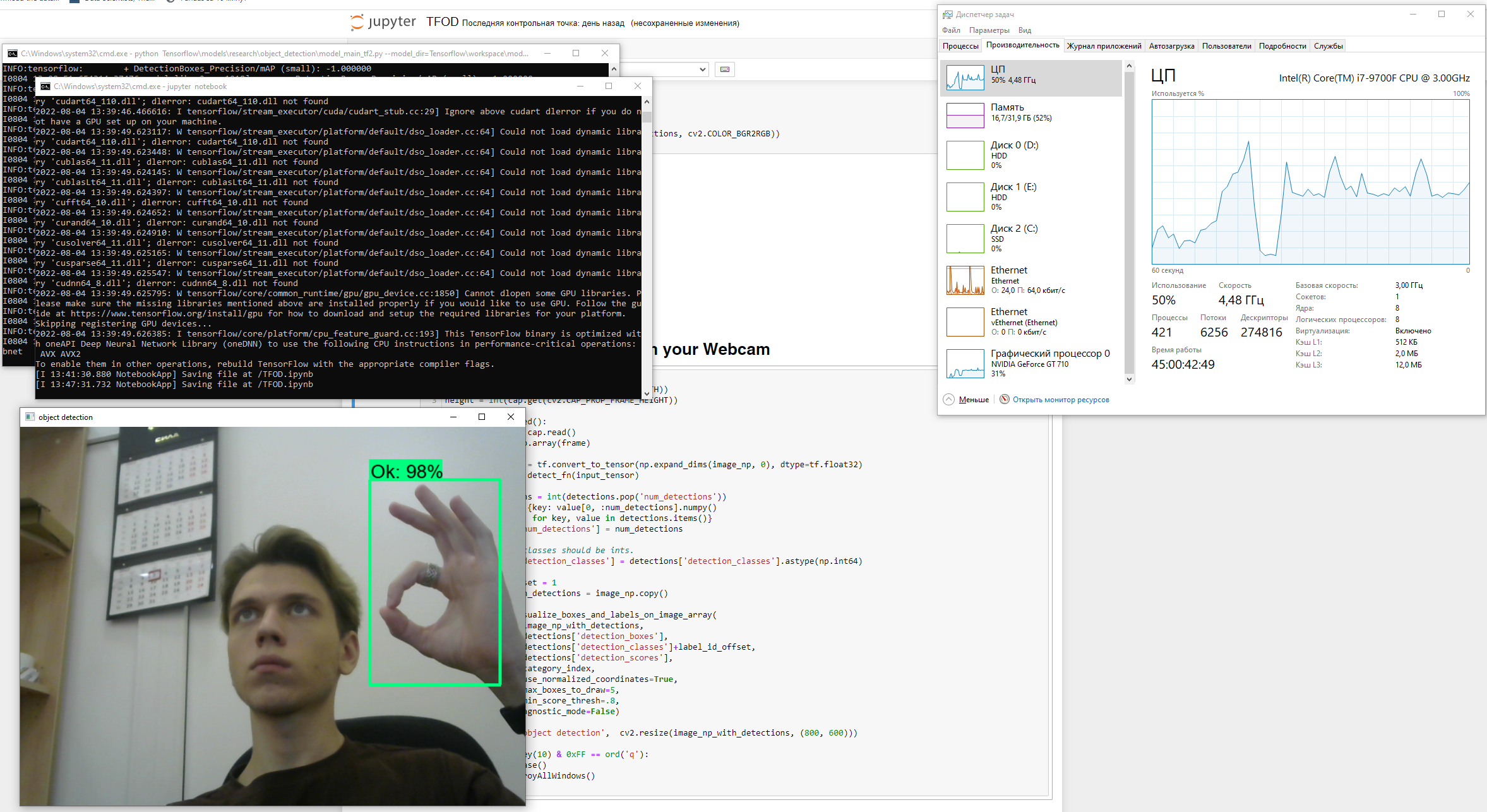Click the agnostic_mode=False code line
This screenshot has height=812, width=1487.
point(571,711)
